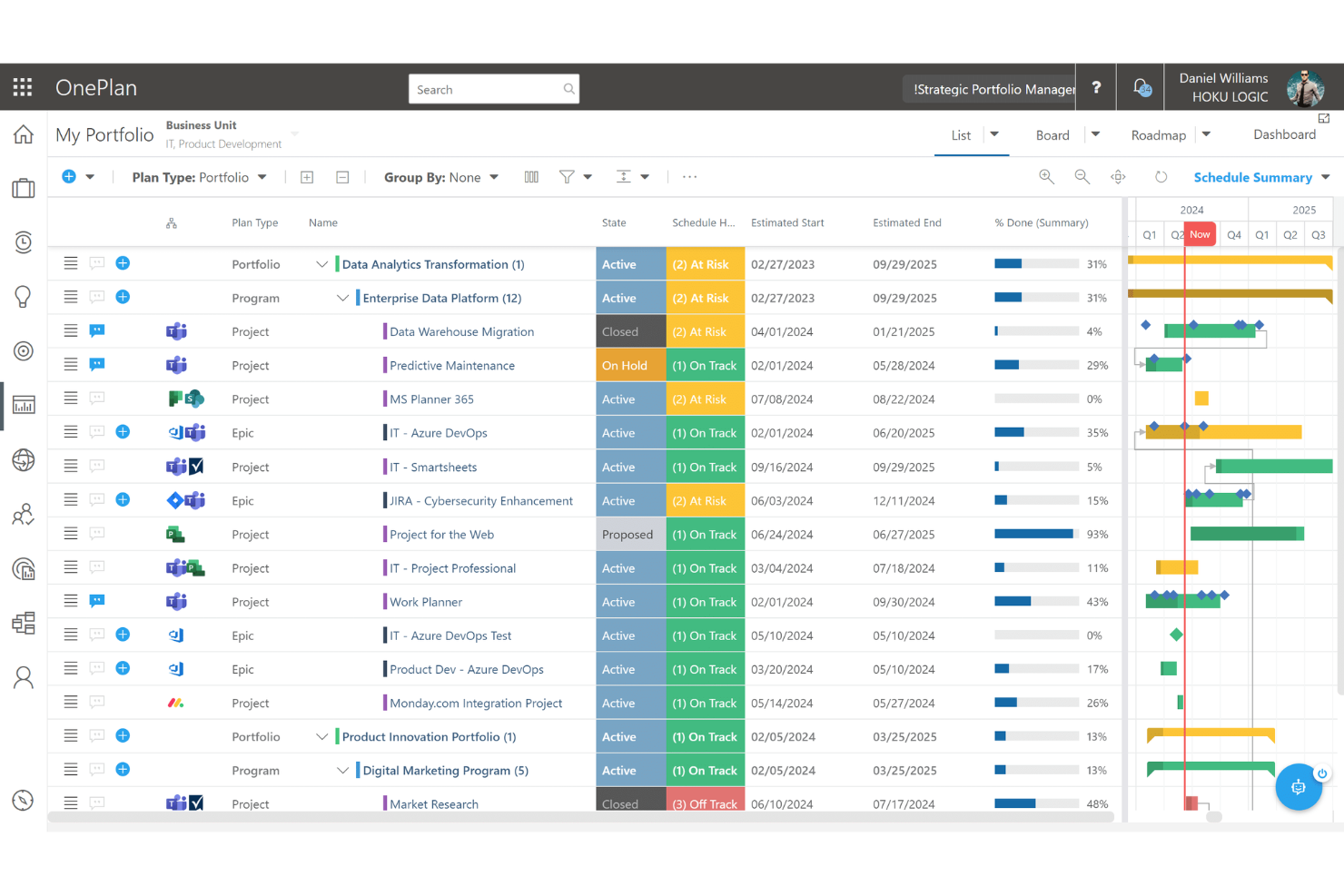Open comments on Data Warehouse Migration row

click(x=97, y=331)
